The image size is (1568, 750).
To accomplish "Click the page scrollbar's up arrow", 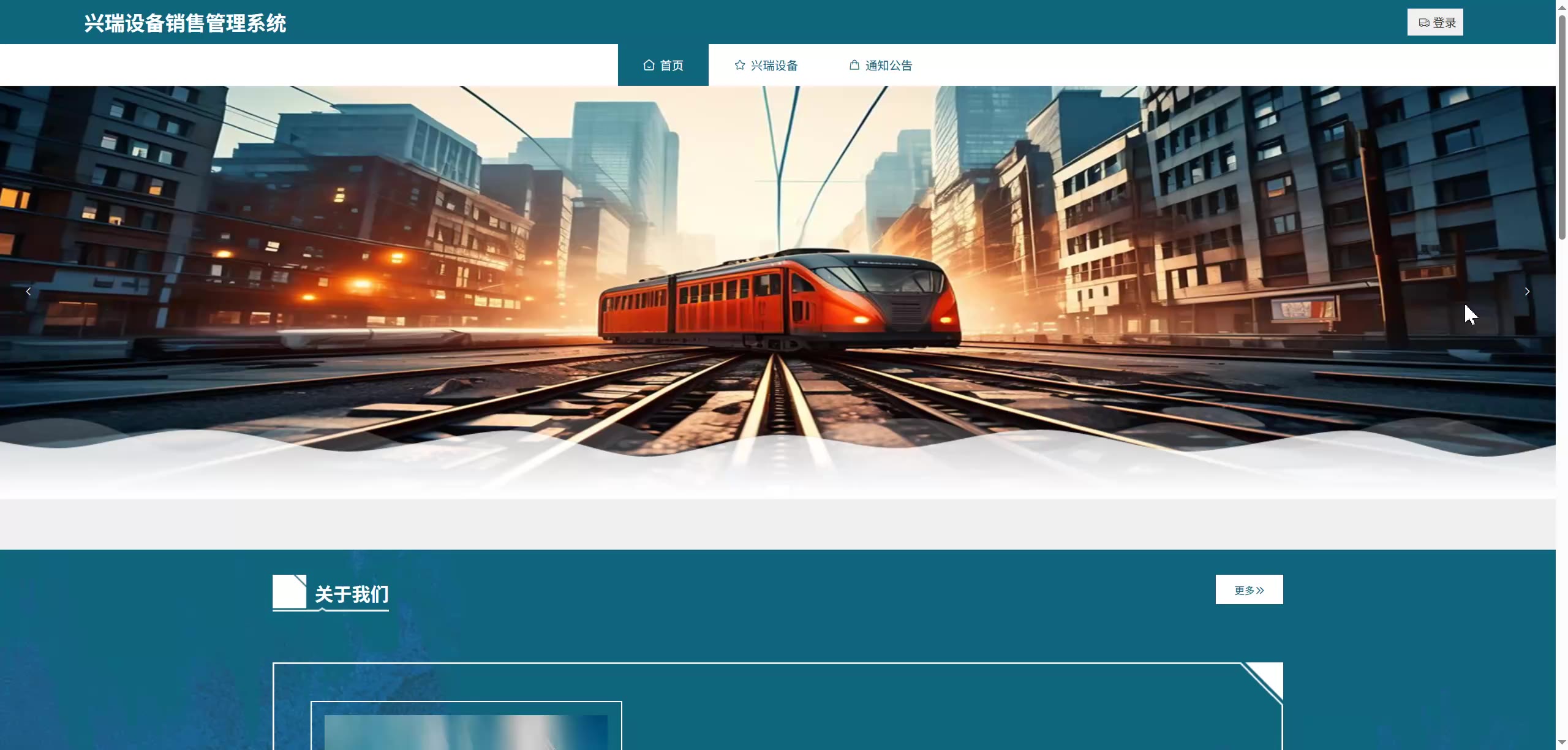I will tap(1562, 6).
